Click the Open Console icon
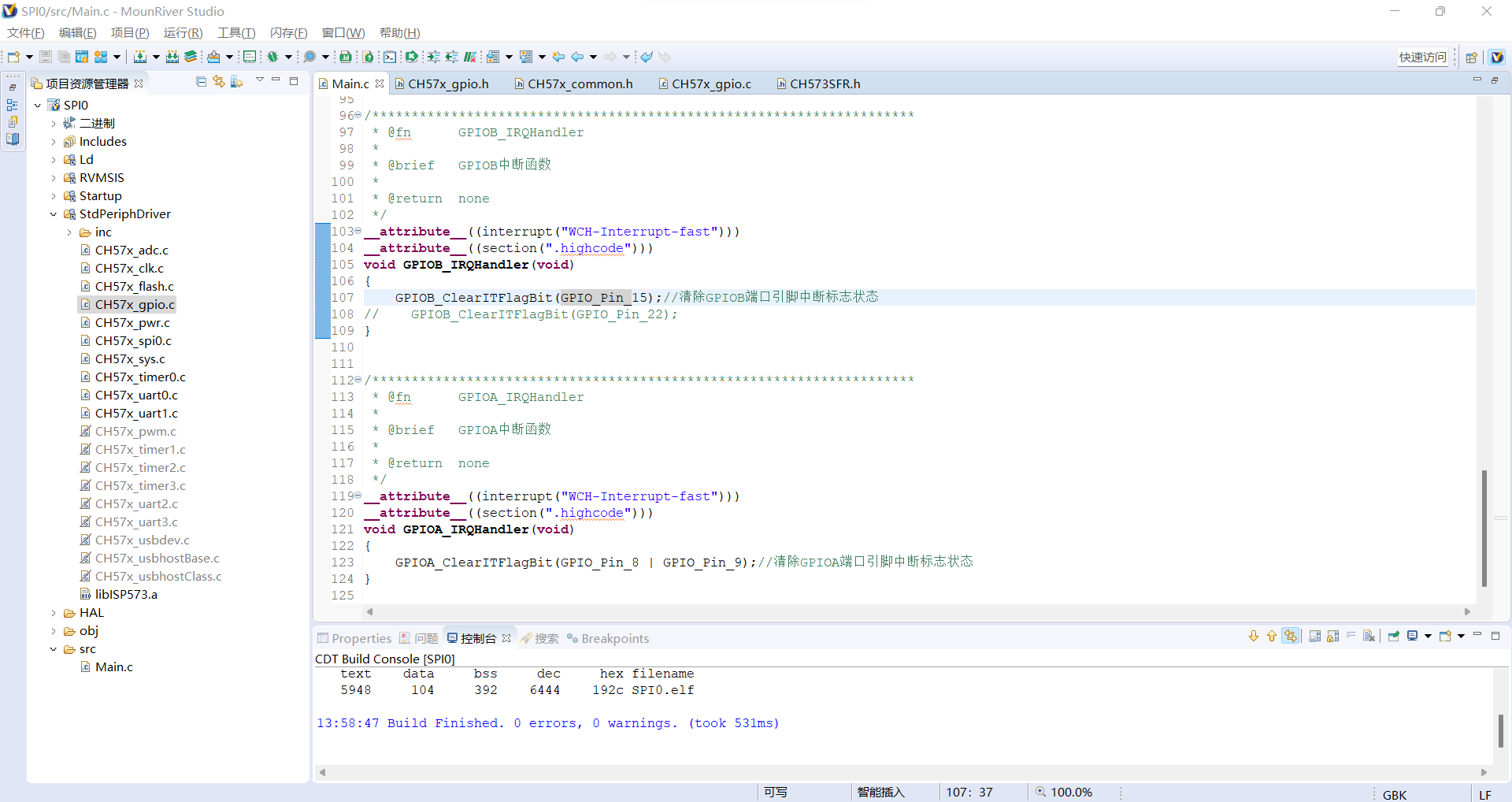Screen dimensions: 1512x802 click(1445, 636)
